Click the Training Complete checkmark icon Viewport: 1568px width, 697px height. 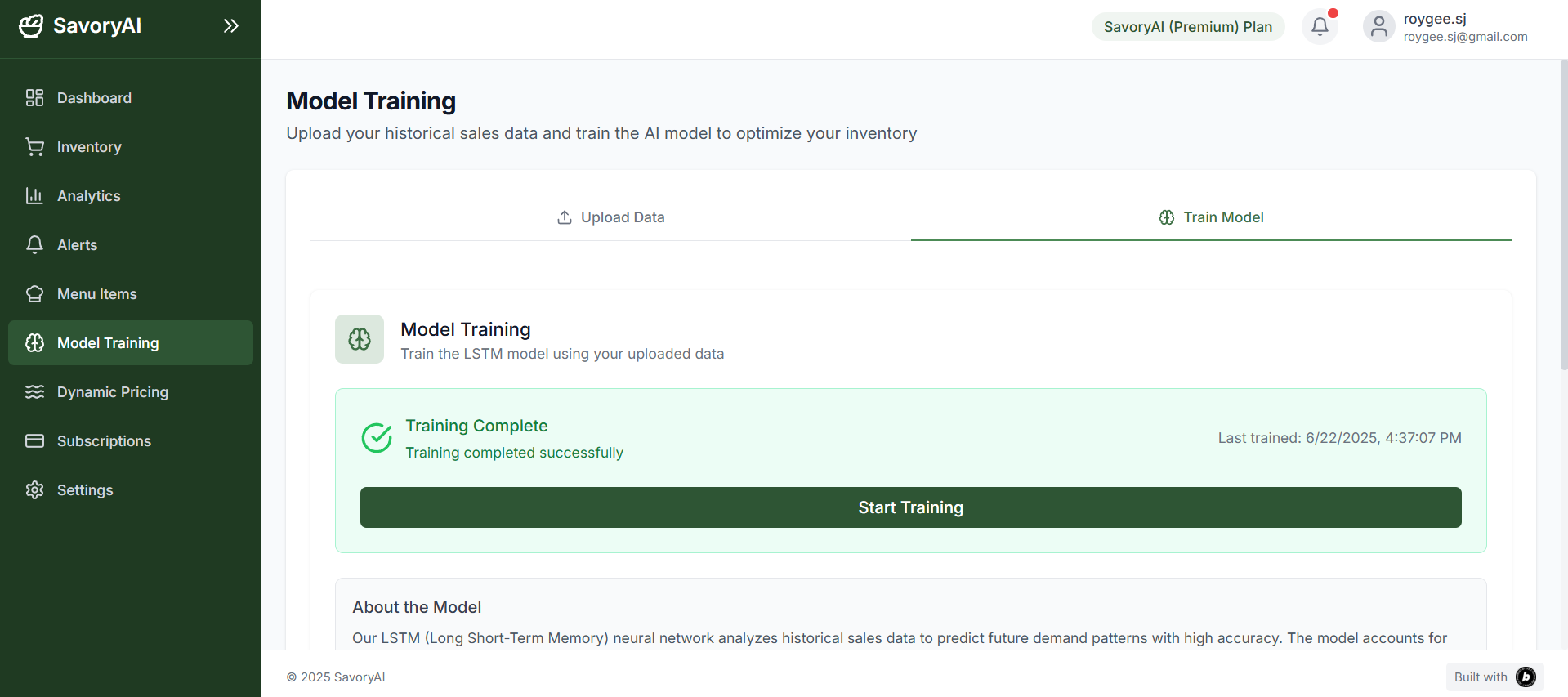tap(377, 438)
